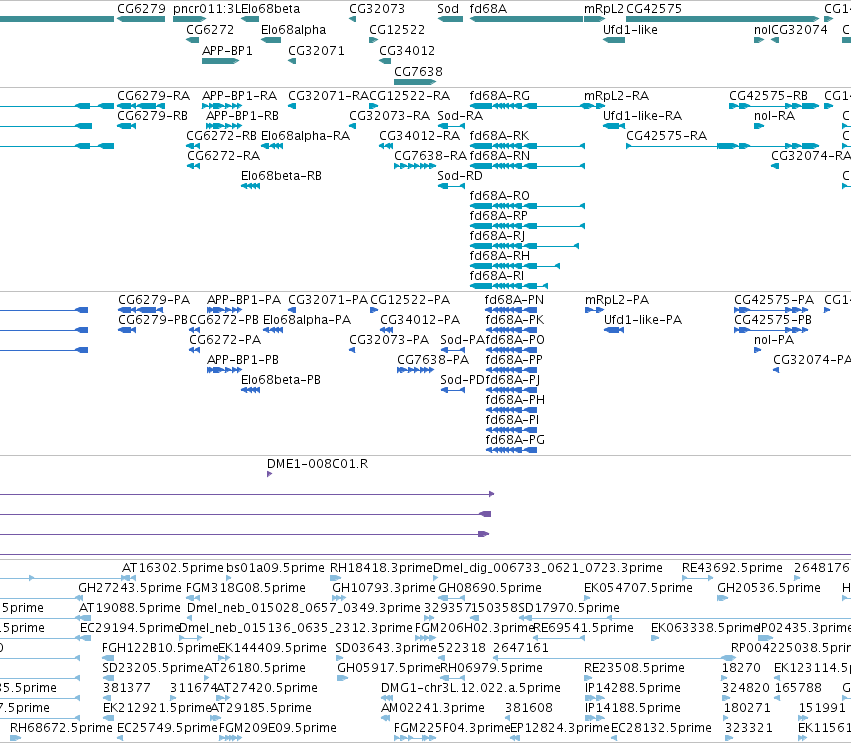The image size is (851, 743).
Task: Open the APP-BP1-RB transcript label
Action: (243, 116)
